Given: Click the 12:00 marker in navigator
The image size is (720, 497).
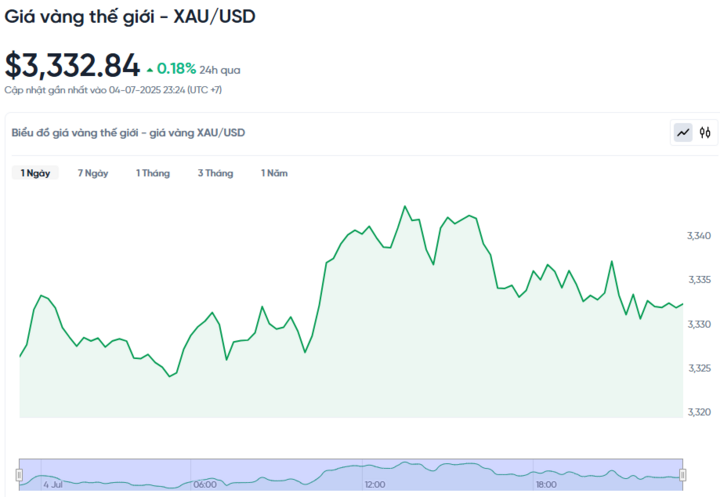Looking at the screenshot, I should pos(375,485).
